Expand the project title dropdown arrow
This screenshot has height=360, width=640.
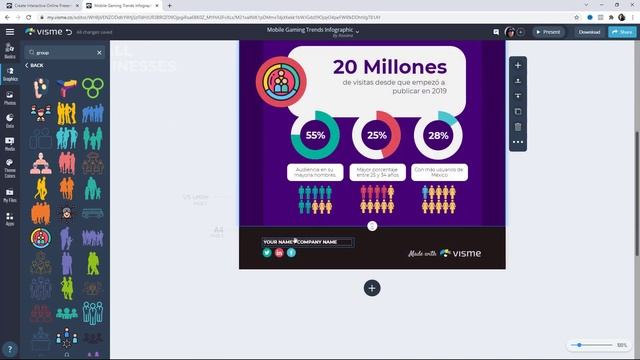358,31
